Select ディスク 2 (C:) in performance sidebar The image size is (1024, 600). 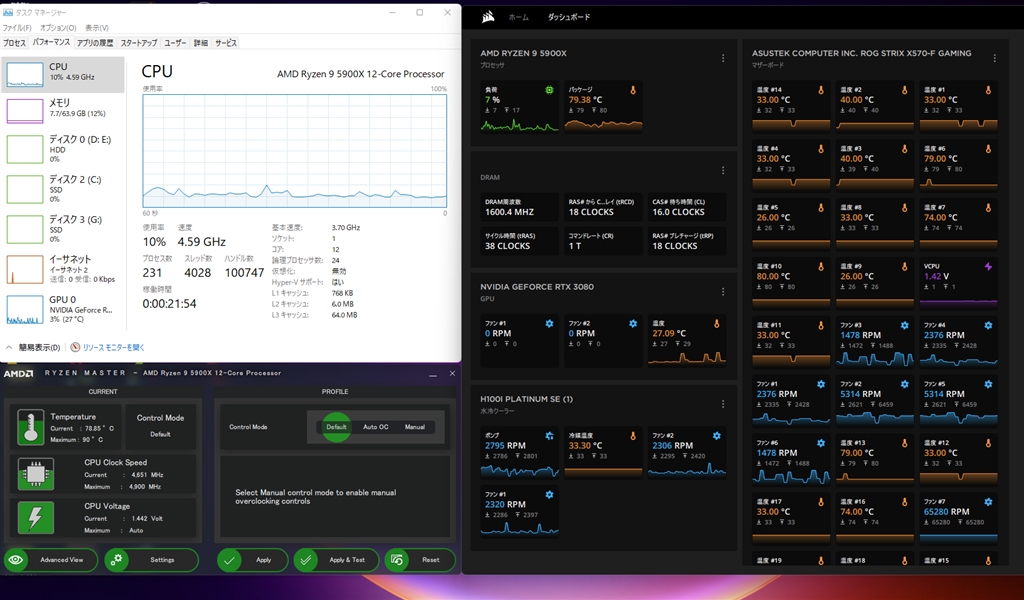(x=63, y=189)
